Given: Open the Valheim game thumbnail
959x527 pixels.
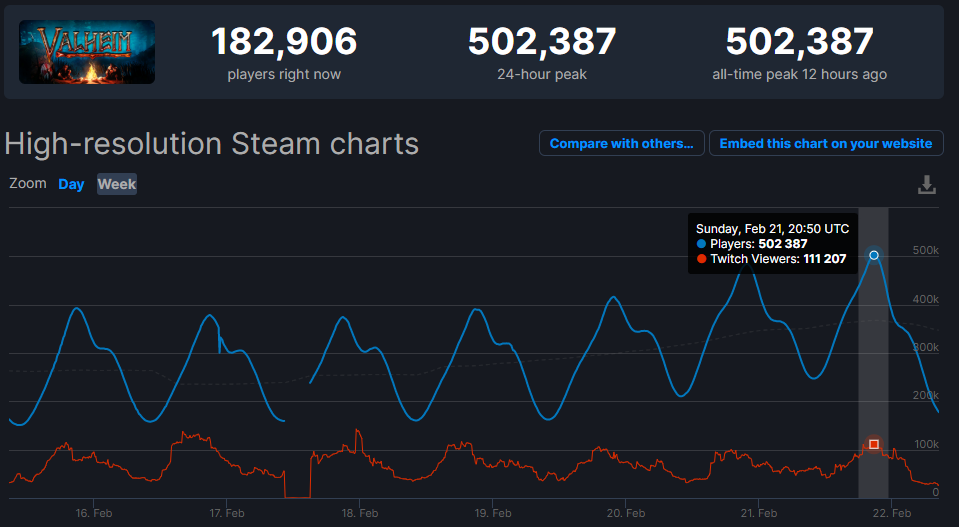Looking at the screenshot, I should [x=87, y=52].
